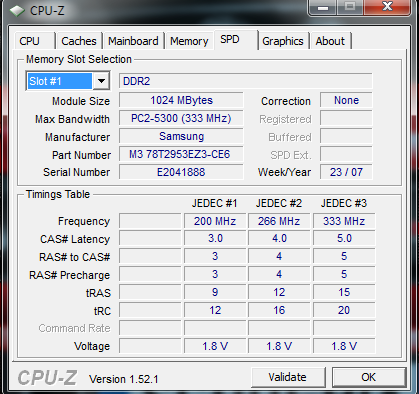Click the JEDEC #3 1.8 V voltage cell
The width and height of the screenshot is (419, 394).
(x=344, y=346)
